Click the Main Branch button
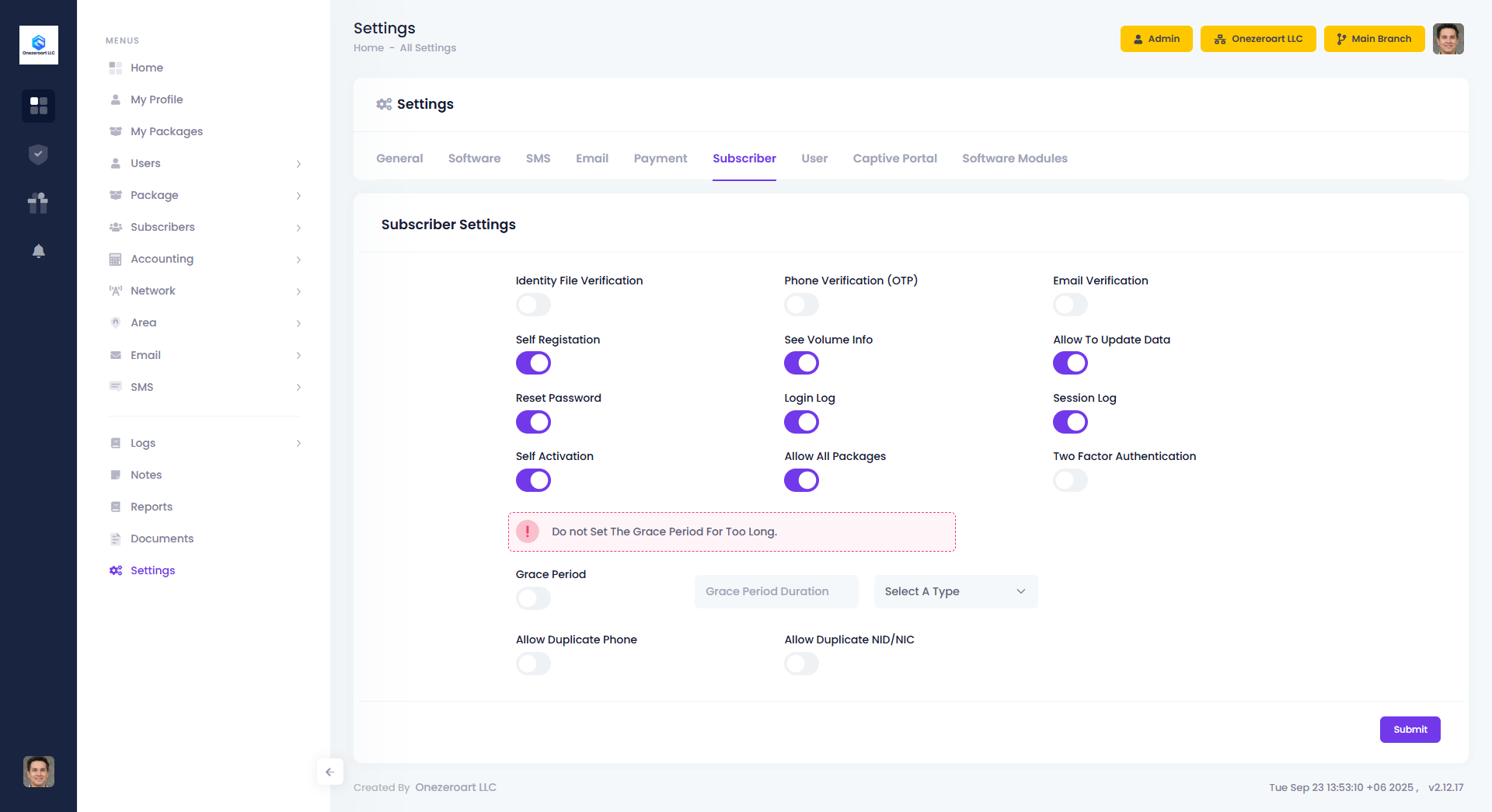The width and height of the screenshot is (1492, 812). (1373, 39)
